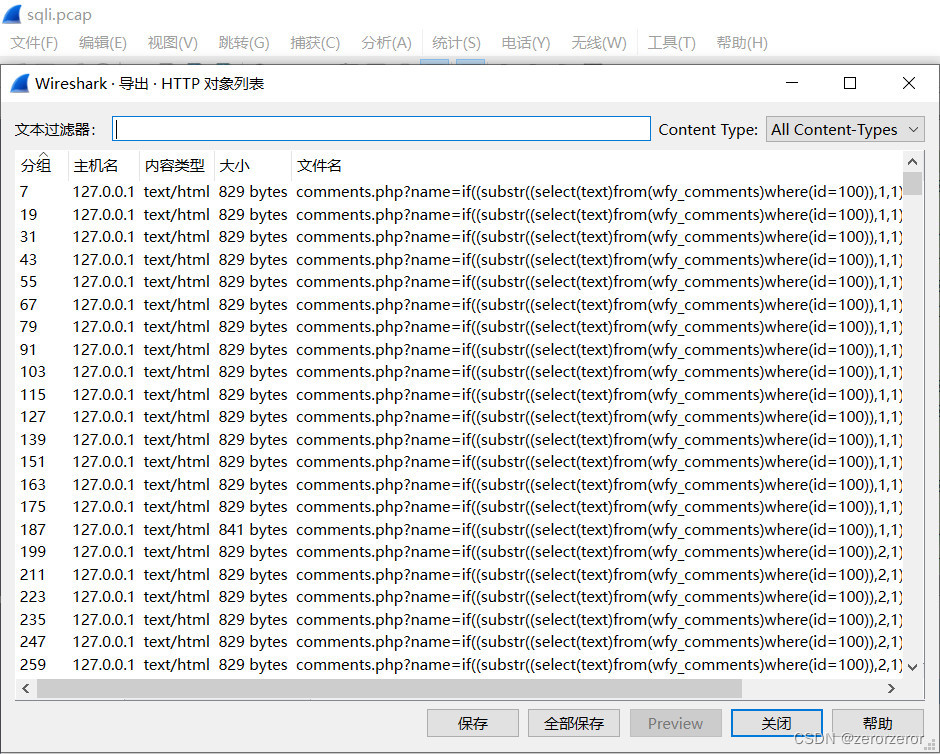Click the Preview button
Screen dimensions: 940x754
tap(675, 723)
